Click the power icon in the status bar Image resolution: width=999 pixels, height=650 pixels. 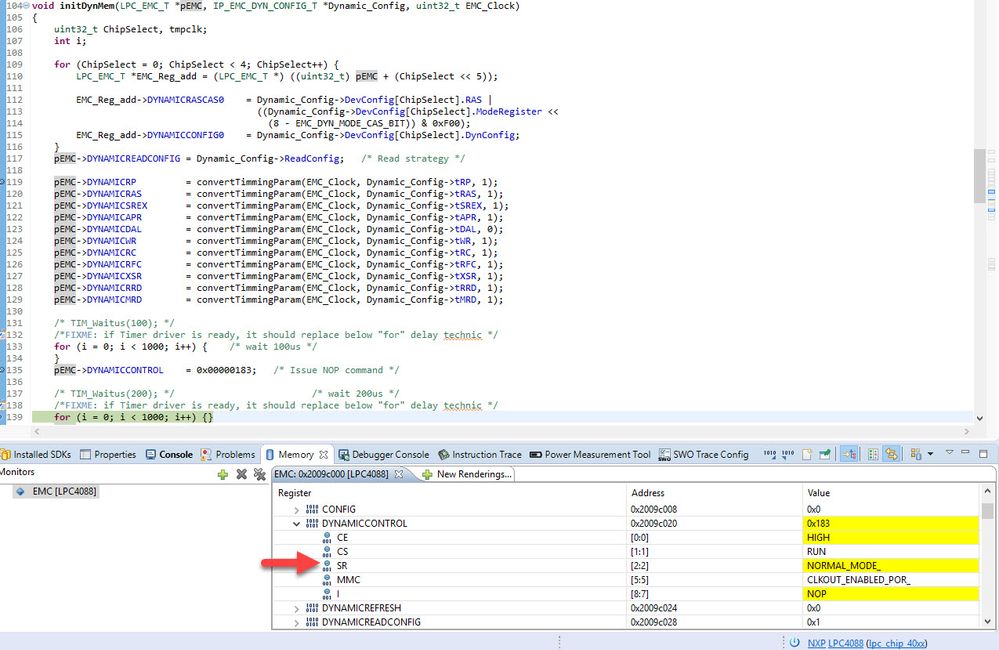pos(794,642)
